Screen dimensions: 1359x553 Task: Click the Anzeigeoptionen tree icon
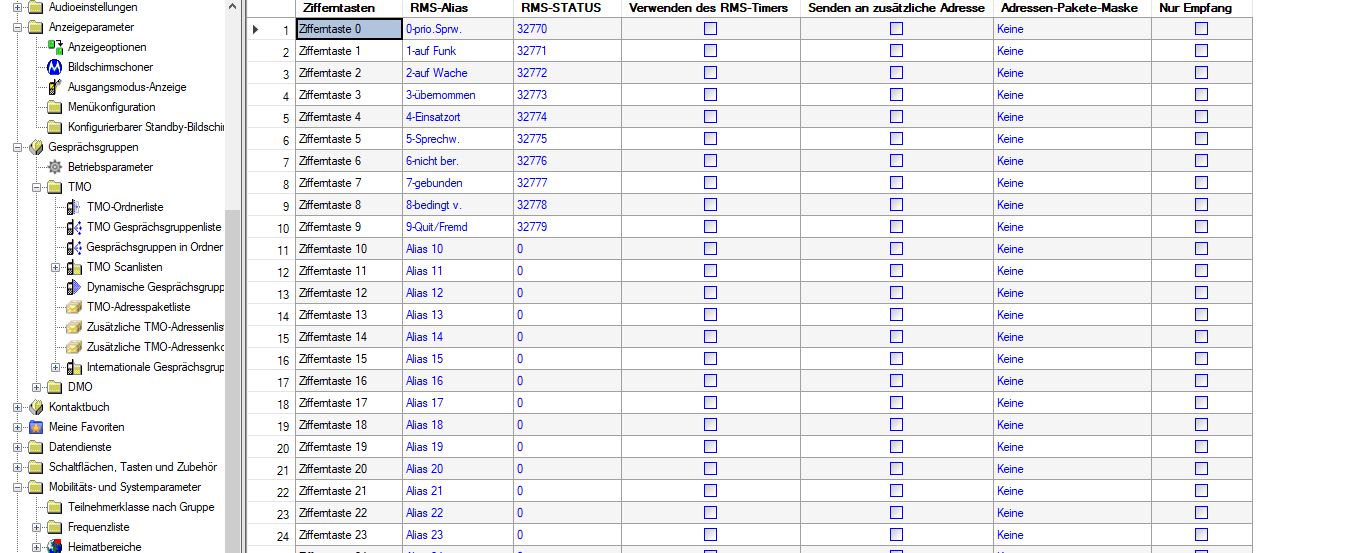coord(55,47)
